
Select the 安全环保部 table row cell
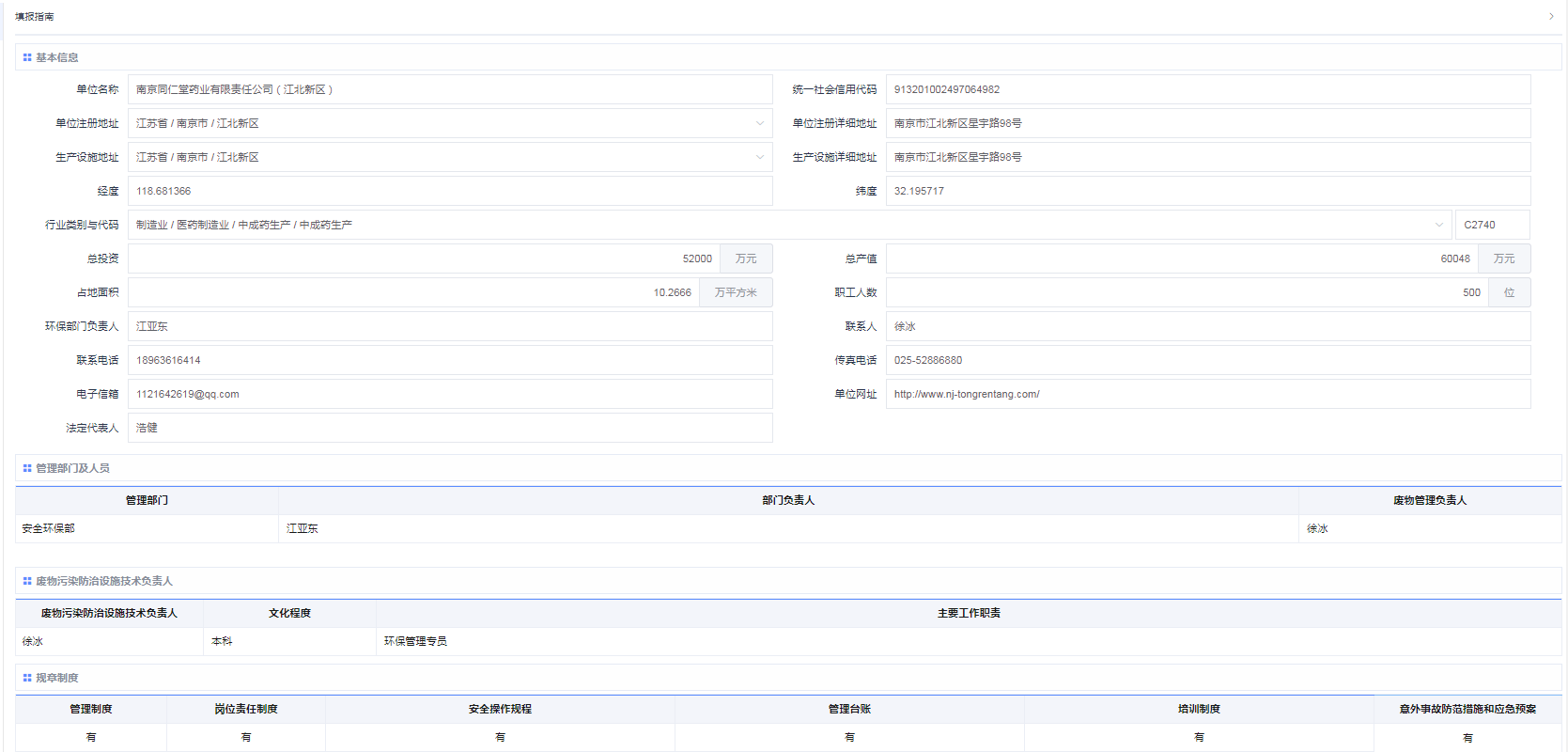coord(147,528)
